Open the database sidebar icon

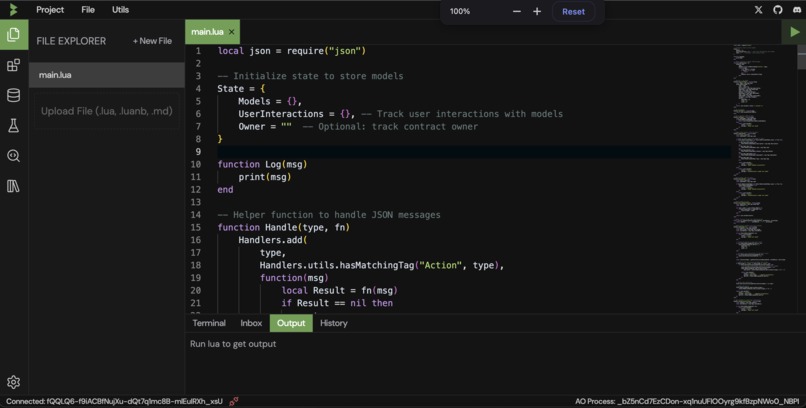tap(13, 96)
